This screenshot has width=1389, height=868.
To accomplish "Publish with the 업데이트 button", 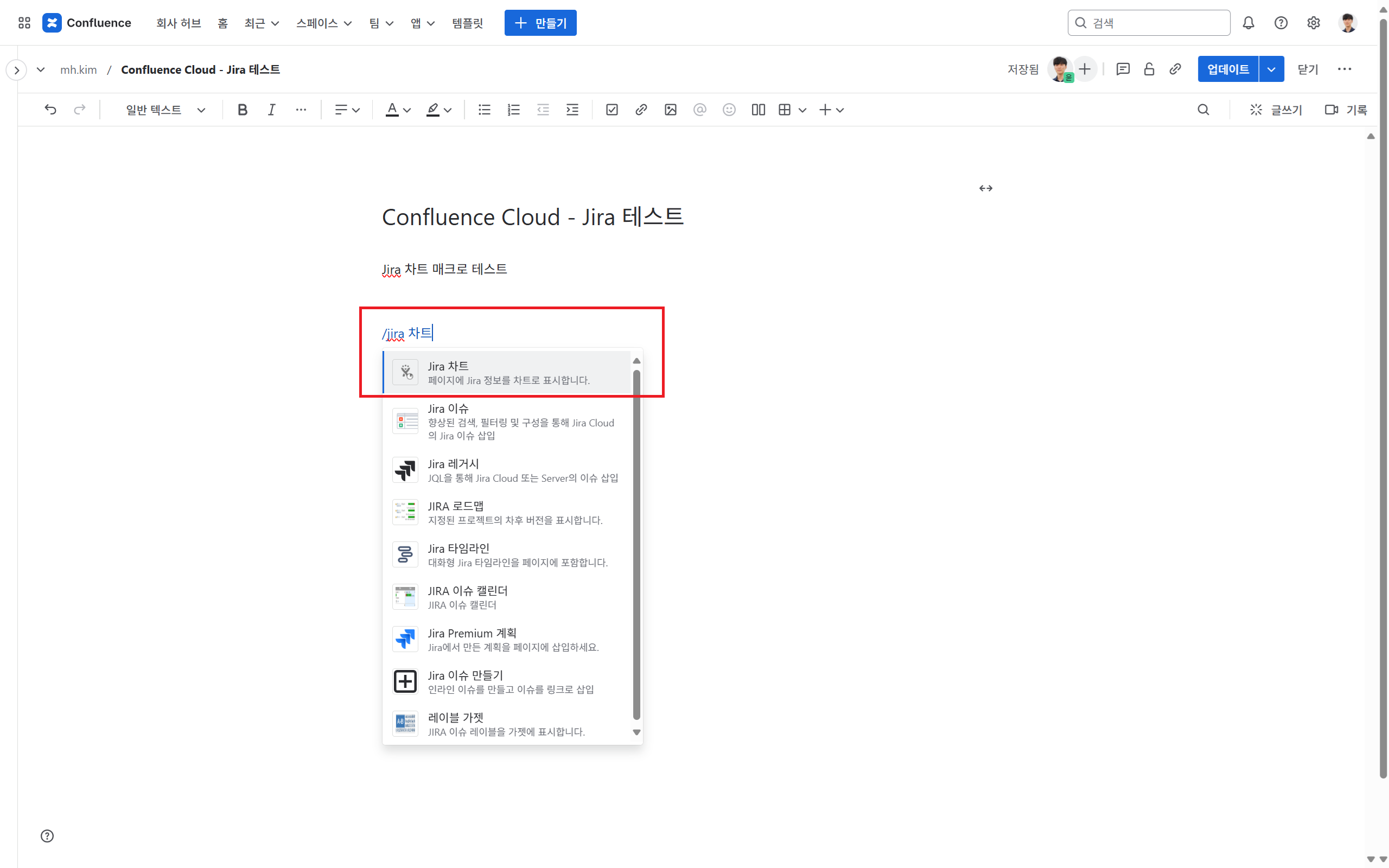I will pos(1228,69).
